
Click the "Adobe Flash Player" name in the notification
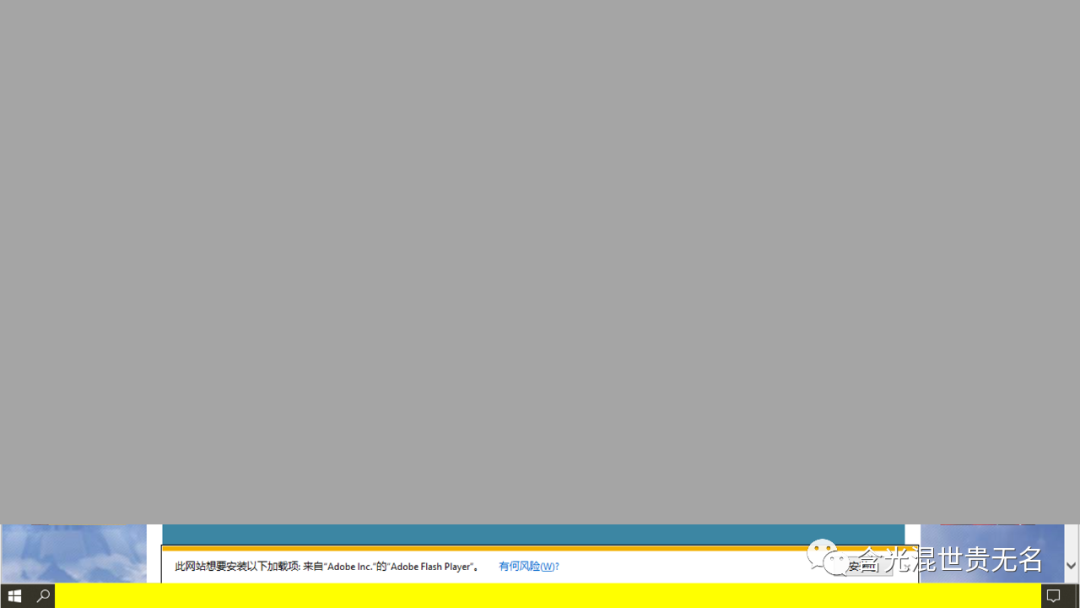(430, 567)
